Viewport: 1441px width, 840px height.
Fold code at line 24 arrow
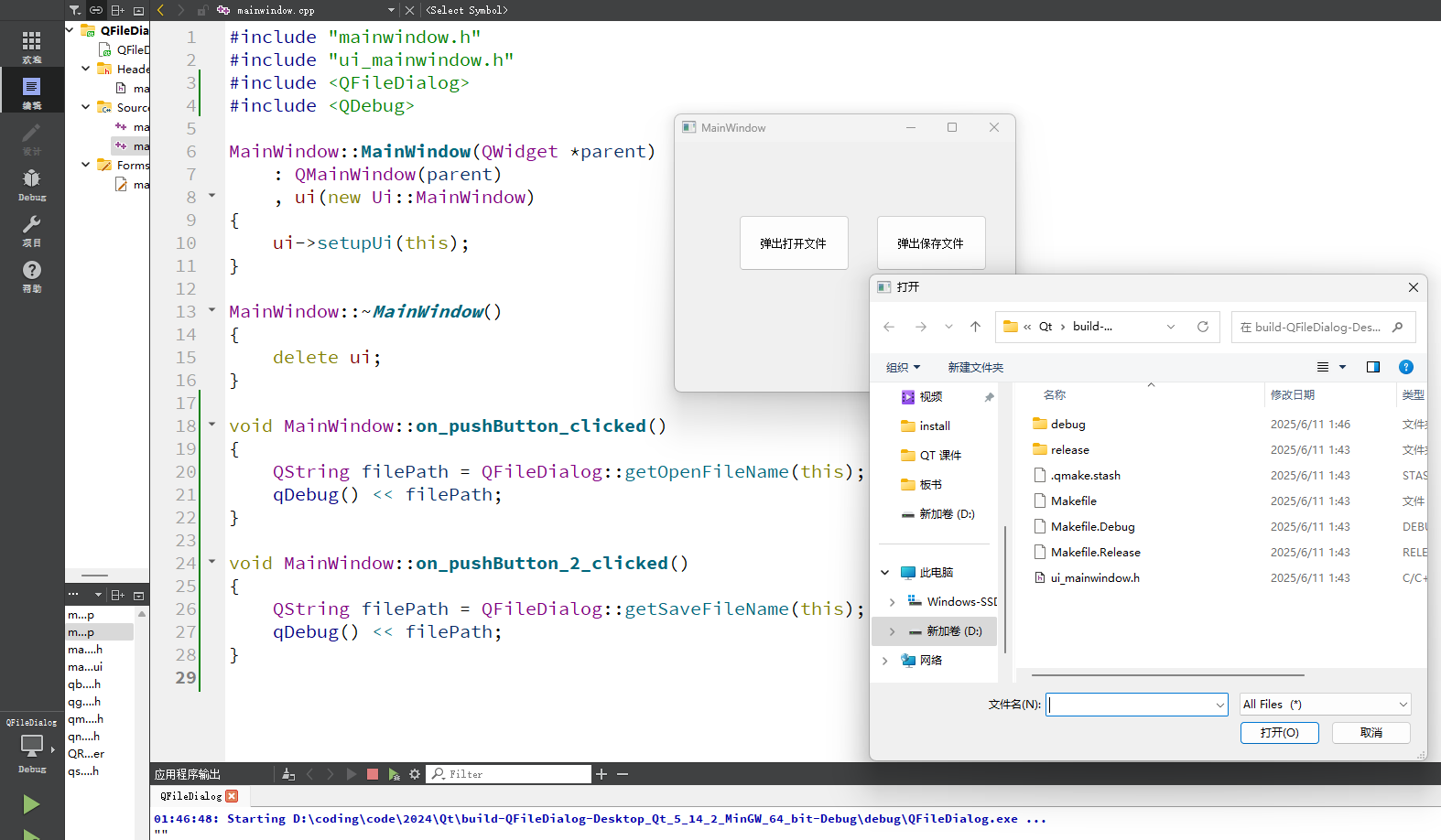211,562
